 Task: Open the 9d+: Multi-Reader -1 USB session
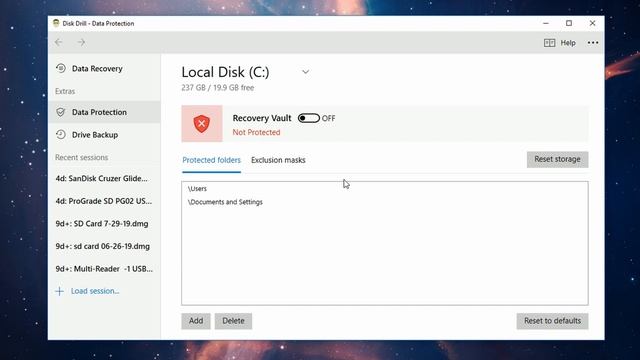click(104, 269)
